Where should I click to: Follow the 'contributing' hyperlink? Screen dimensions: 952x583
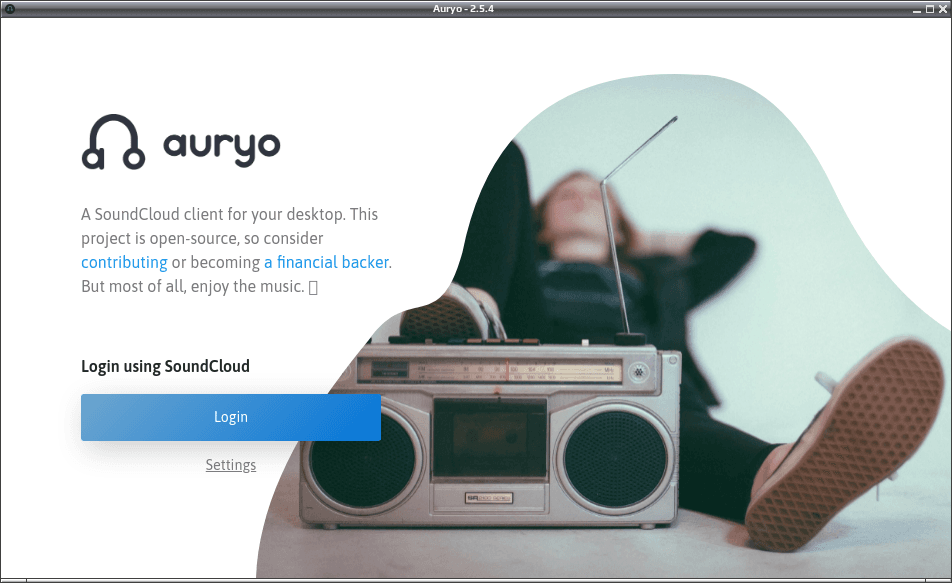(x=124, y=262)
